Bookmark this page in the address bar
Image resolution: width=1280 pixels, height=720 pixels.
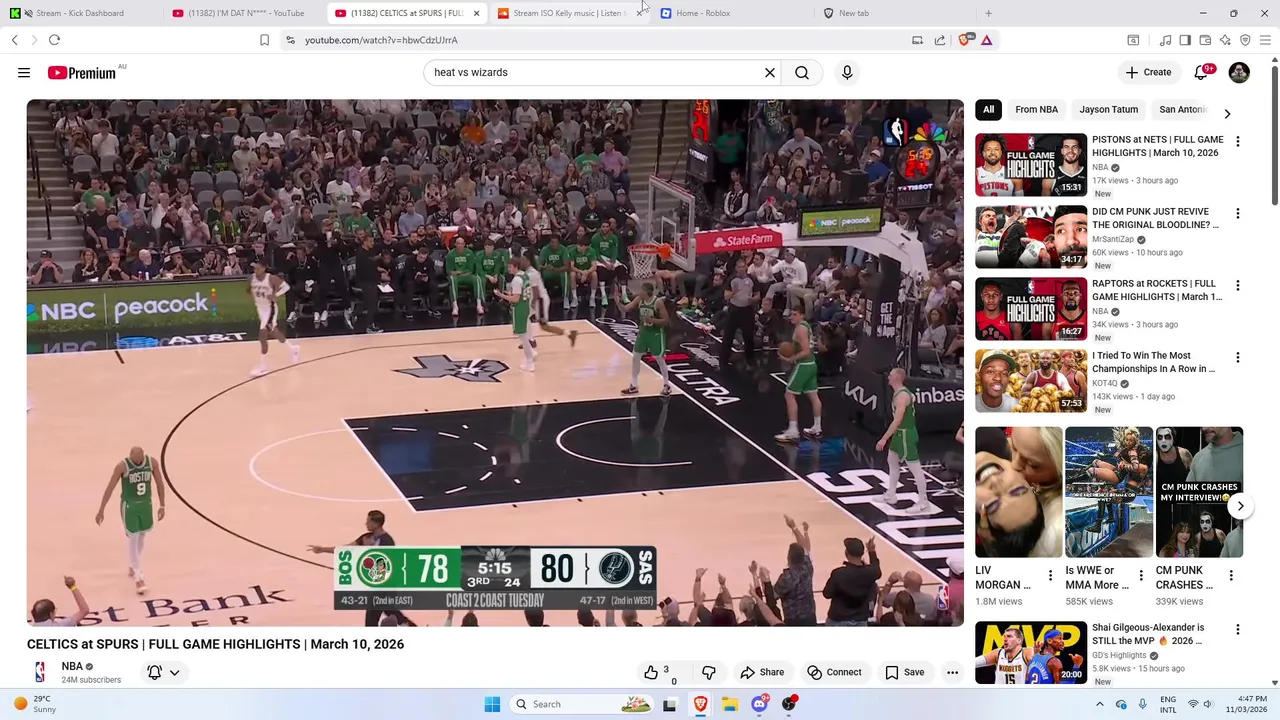pos(264,40)
